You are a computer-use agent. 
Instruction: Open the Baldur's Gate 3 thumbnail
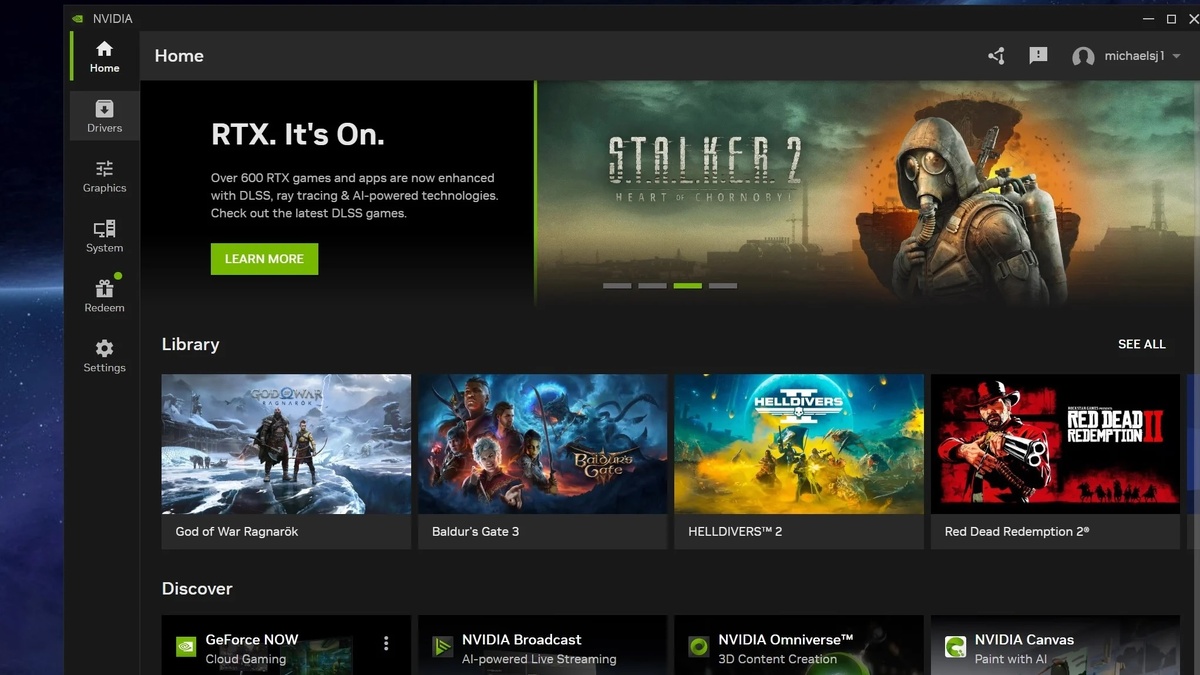542,444
